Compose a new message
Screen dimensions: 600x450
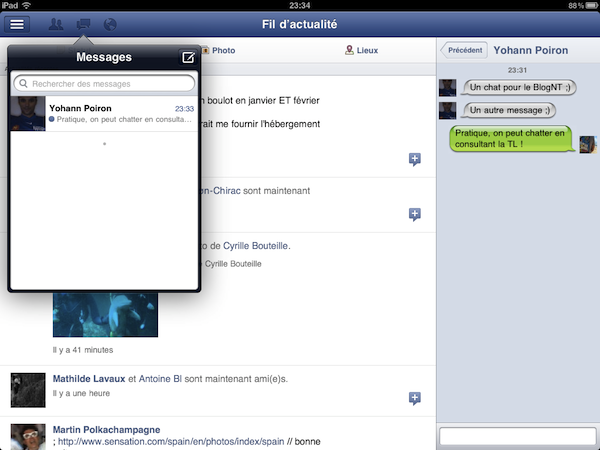(x=187, y=58)
